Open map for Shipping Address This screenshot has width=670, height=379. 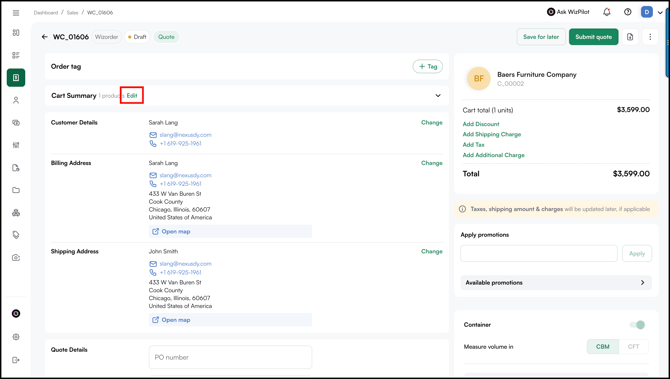pyautogui.click(x=230, y=320)
